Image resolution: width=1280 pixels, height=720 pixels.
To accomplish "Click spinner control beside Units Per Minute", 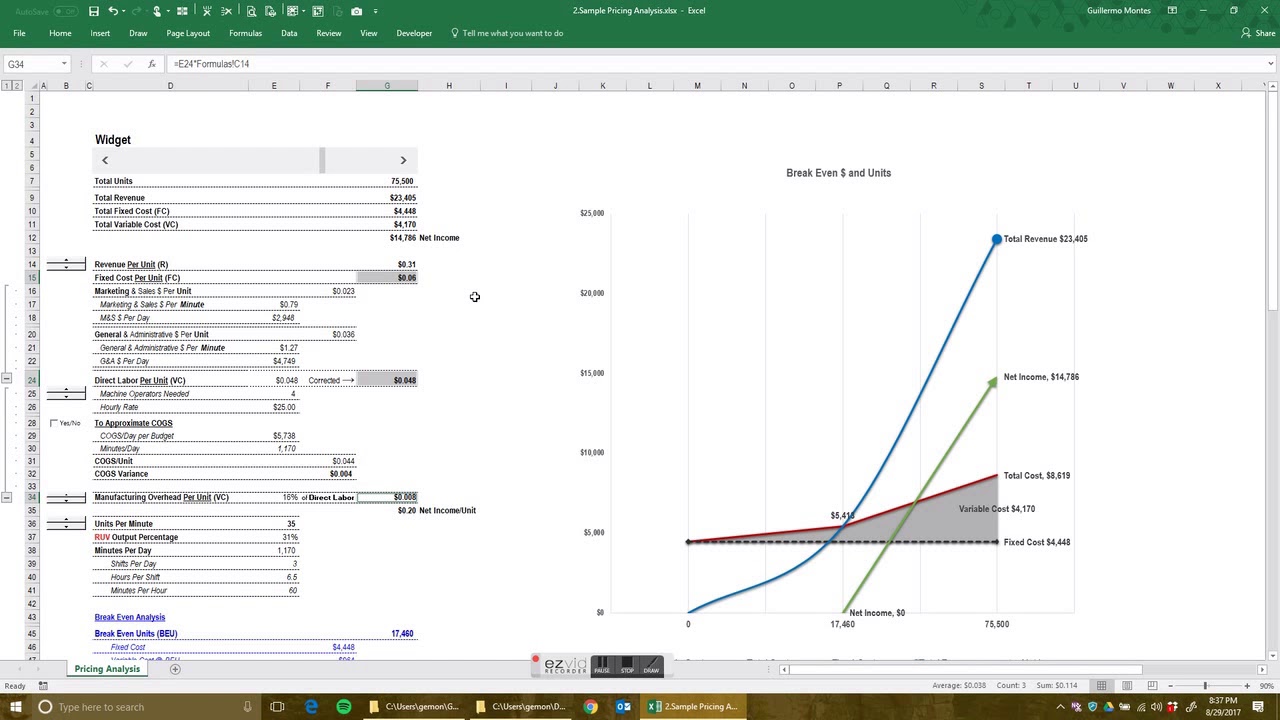I will 66,523.
